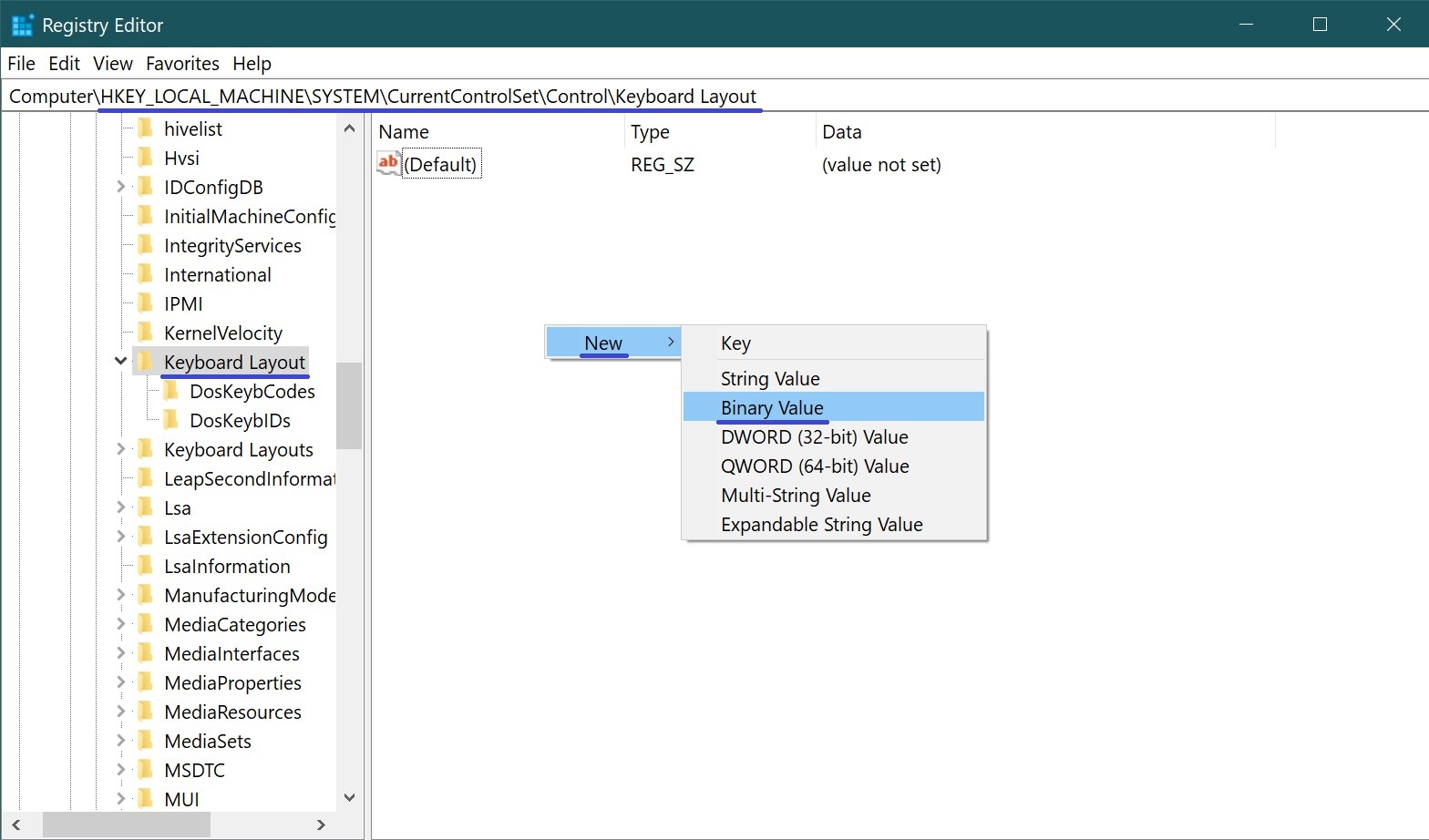Click the Lsa folder icon

coord(145,507)
